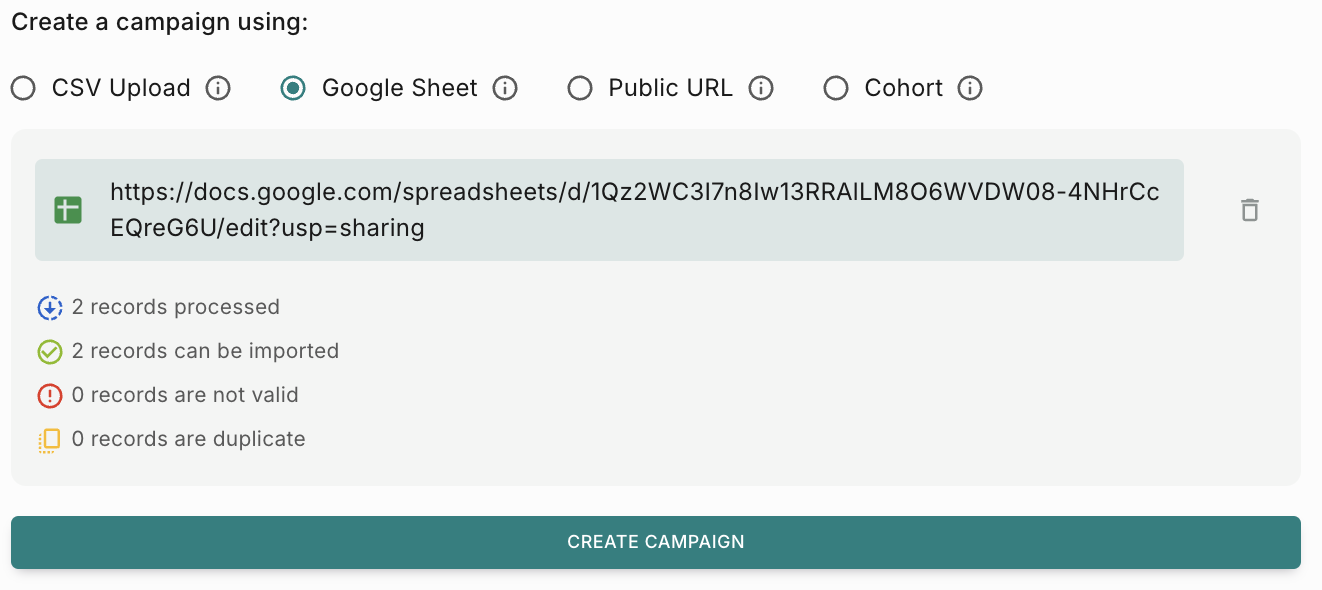Screen dimensions: 1322x590
Task: Click the Google Sheets URL text
Action: click(x=634, y=210)
